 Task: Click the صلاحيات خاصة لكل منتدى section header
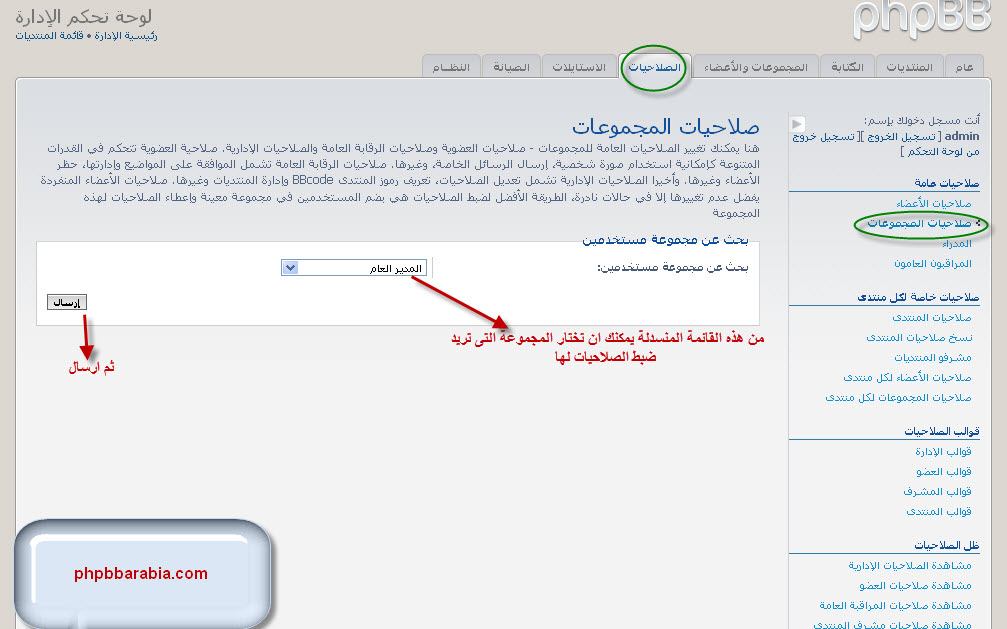click(918, 297)
